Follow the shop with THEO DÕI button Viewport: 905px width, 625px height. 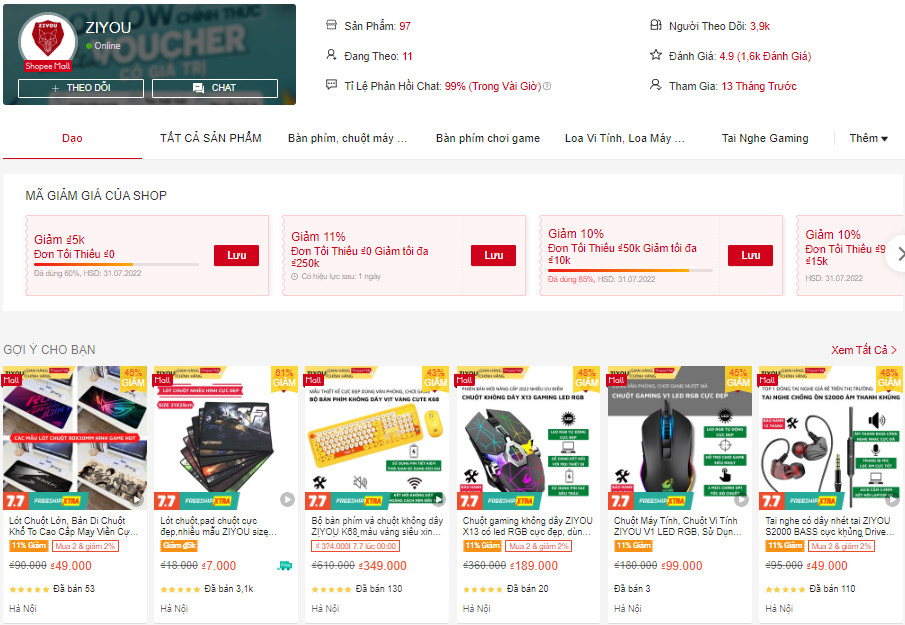(x=81, y=88)
